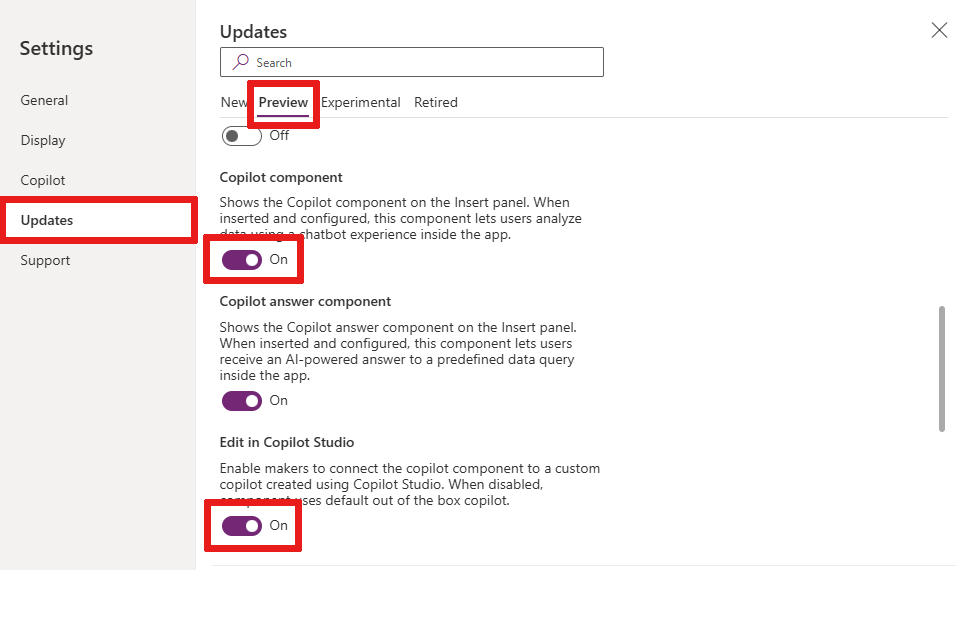Switch to the Retired tab
Image resolution: width=968 pixels, height=627 pixels.
click(x=436, y=102)
